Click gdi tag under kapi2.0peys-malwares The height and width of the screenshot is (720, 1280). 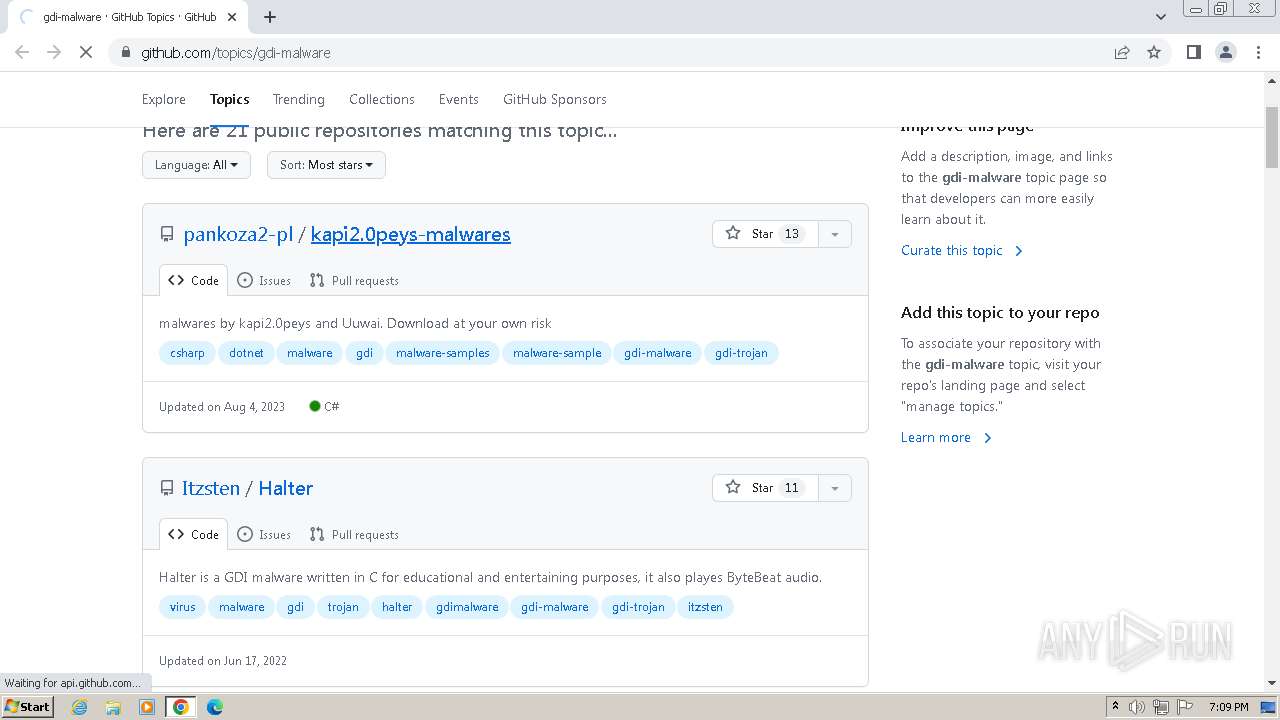click(x=364, y=353)
